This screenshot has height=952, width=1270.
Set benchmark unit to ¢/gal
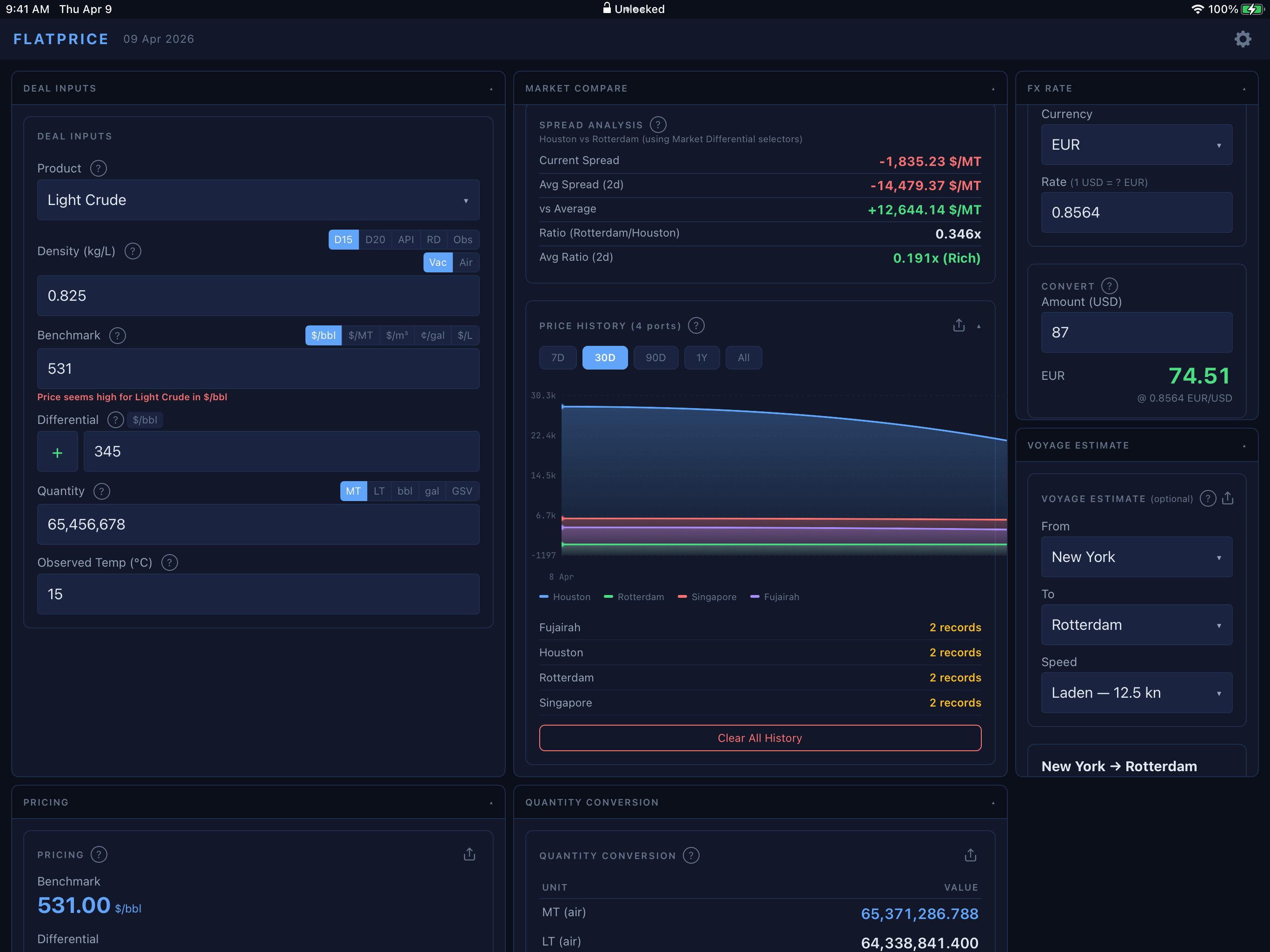click(x=432, y=335)
